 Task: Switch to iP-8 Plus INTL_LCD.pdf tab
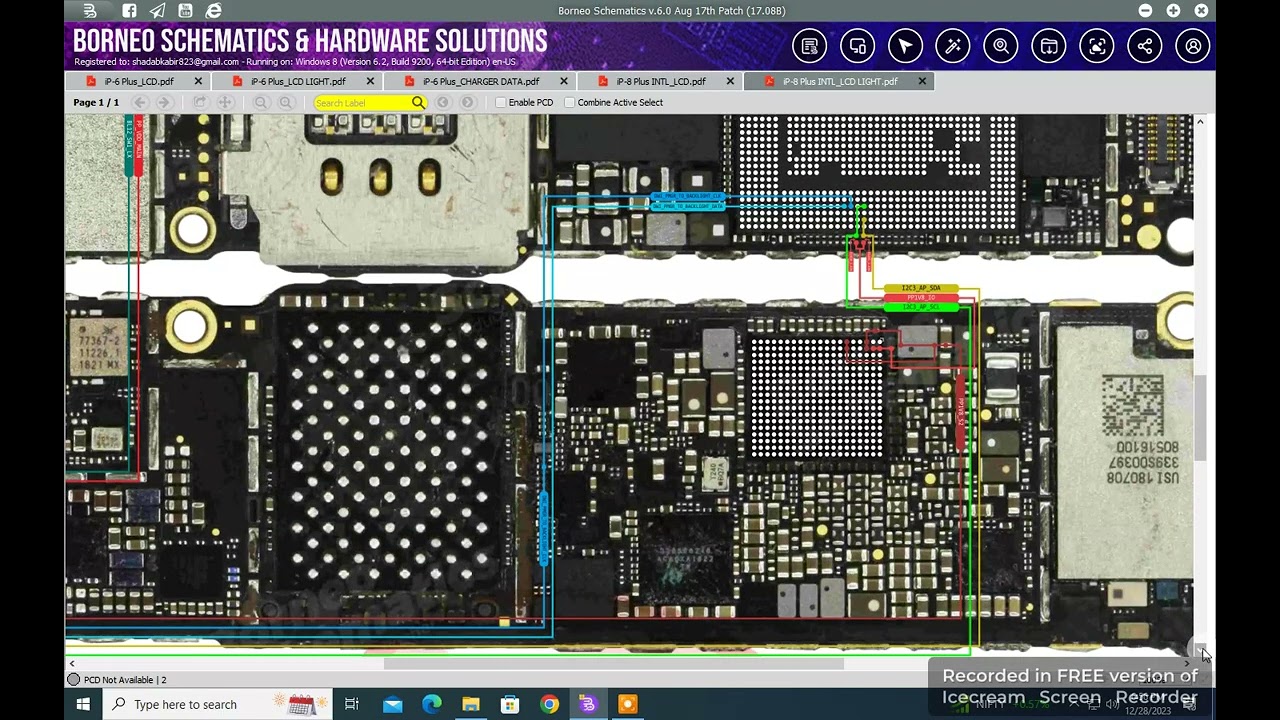click(x=660, y=82)
